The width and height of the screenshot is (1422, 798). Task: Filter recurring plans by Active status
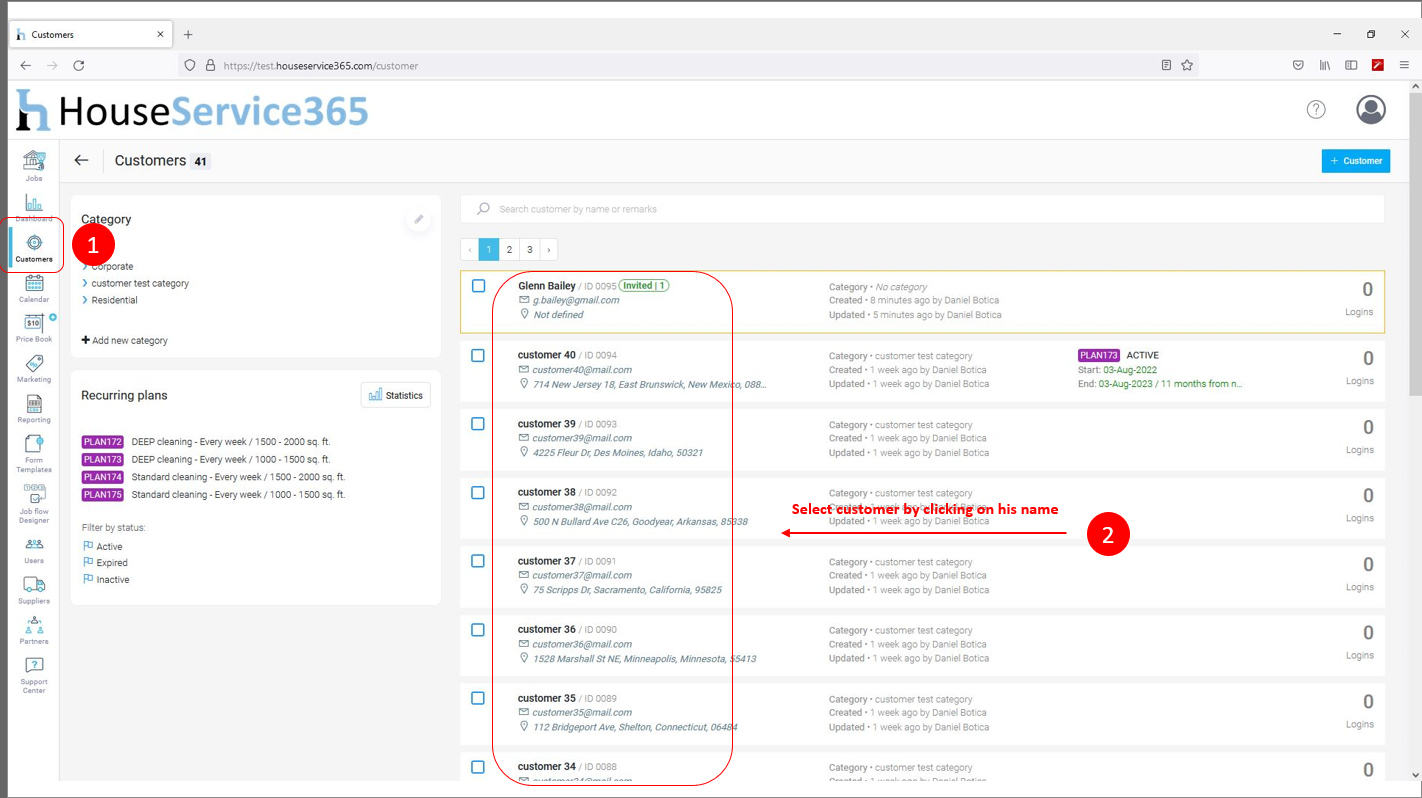point(103,546)
